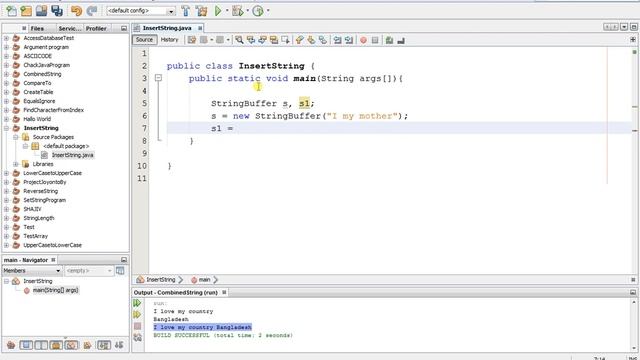Screen dimensions: 640x360
Task: Click the Clean and Build icon
Action: pyautogui.click(x=202, y=11)
